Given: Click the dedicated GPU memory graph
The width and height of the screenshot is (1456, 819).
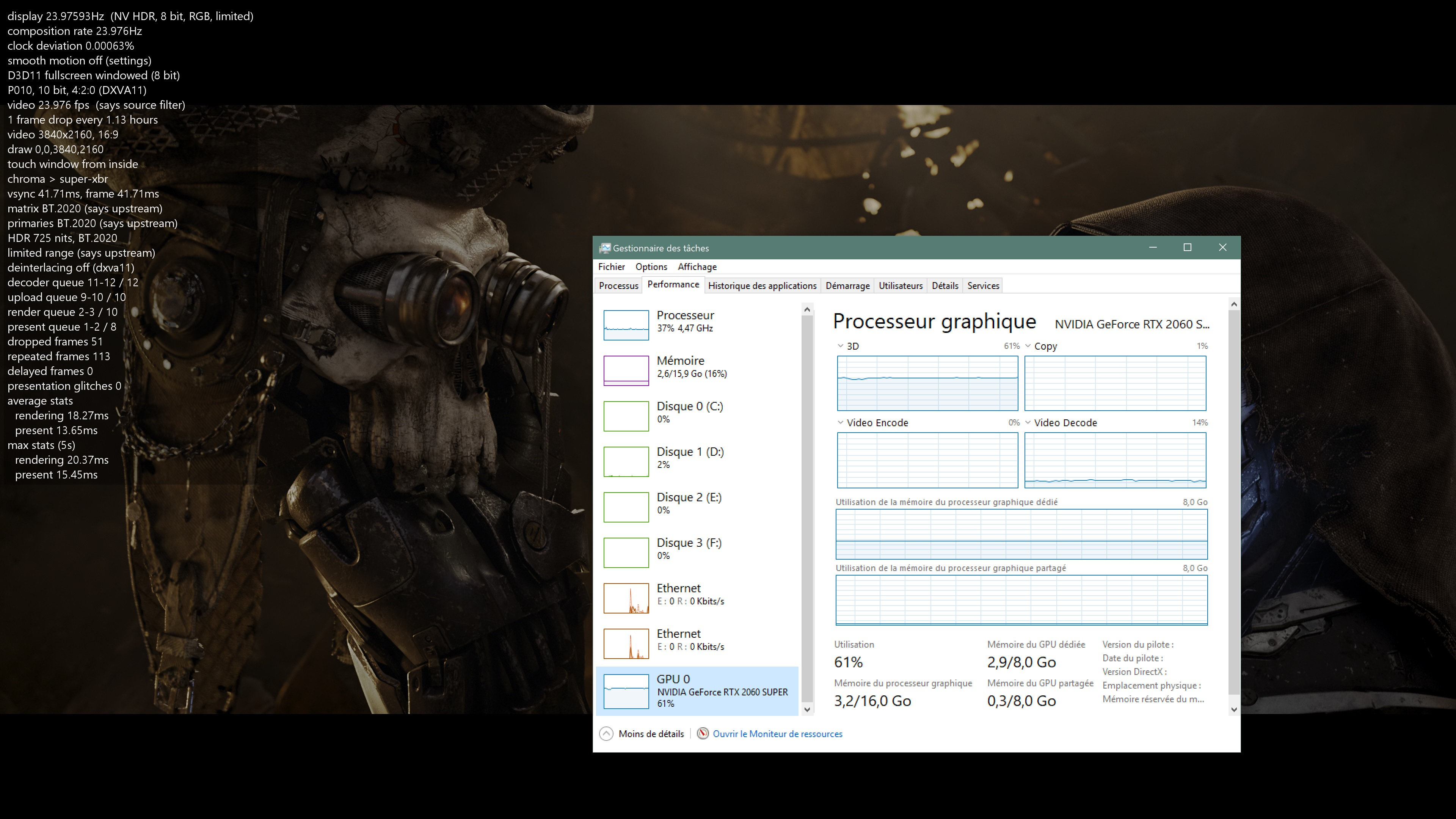Looking at the screenshot, I should [1021, 534].
